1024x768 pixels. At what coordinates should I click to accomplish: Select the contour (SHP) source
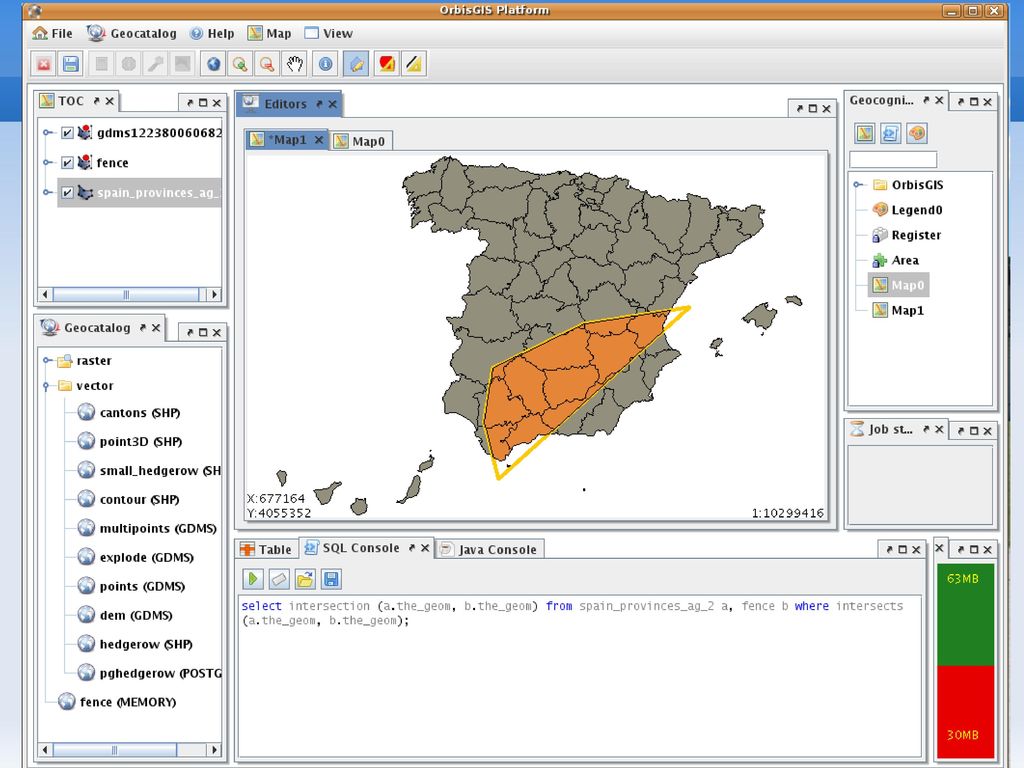(x=129, y=500)
